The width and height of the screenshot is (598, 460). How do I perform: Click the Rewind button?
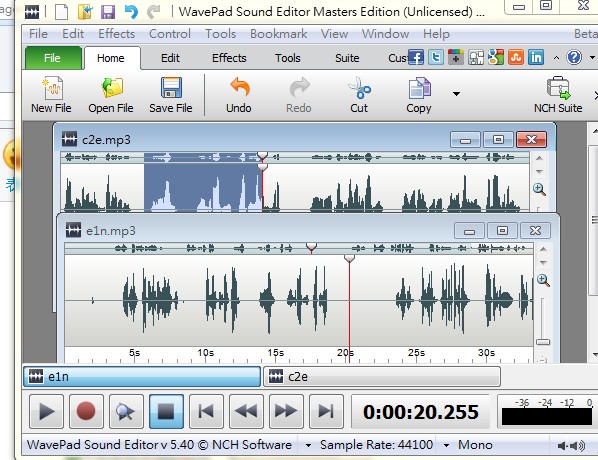click(246, 412)
